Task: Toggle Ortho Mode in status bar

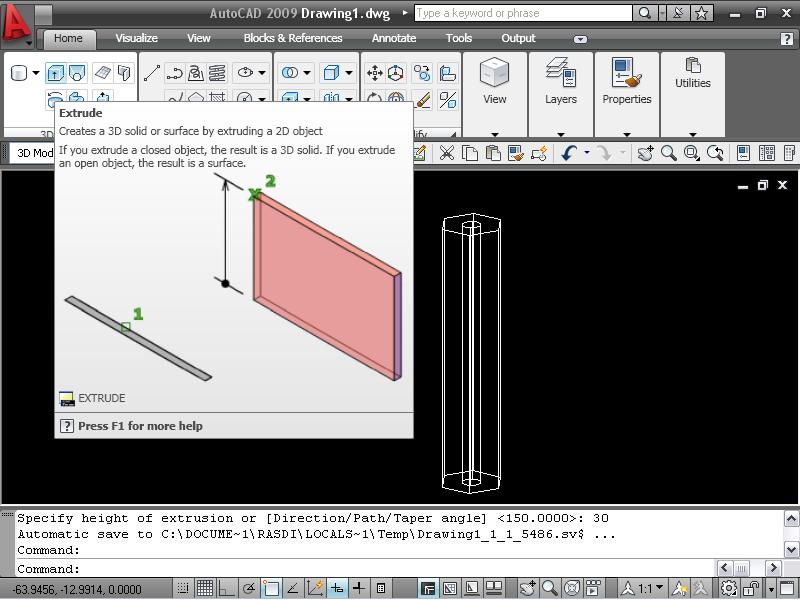Action: [x=227, y=588]
